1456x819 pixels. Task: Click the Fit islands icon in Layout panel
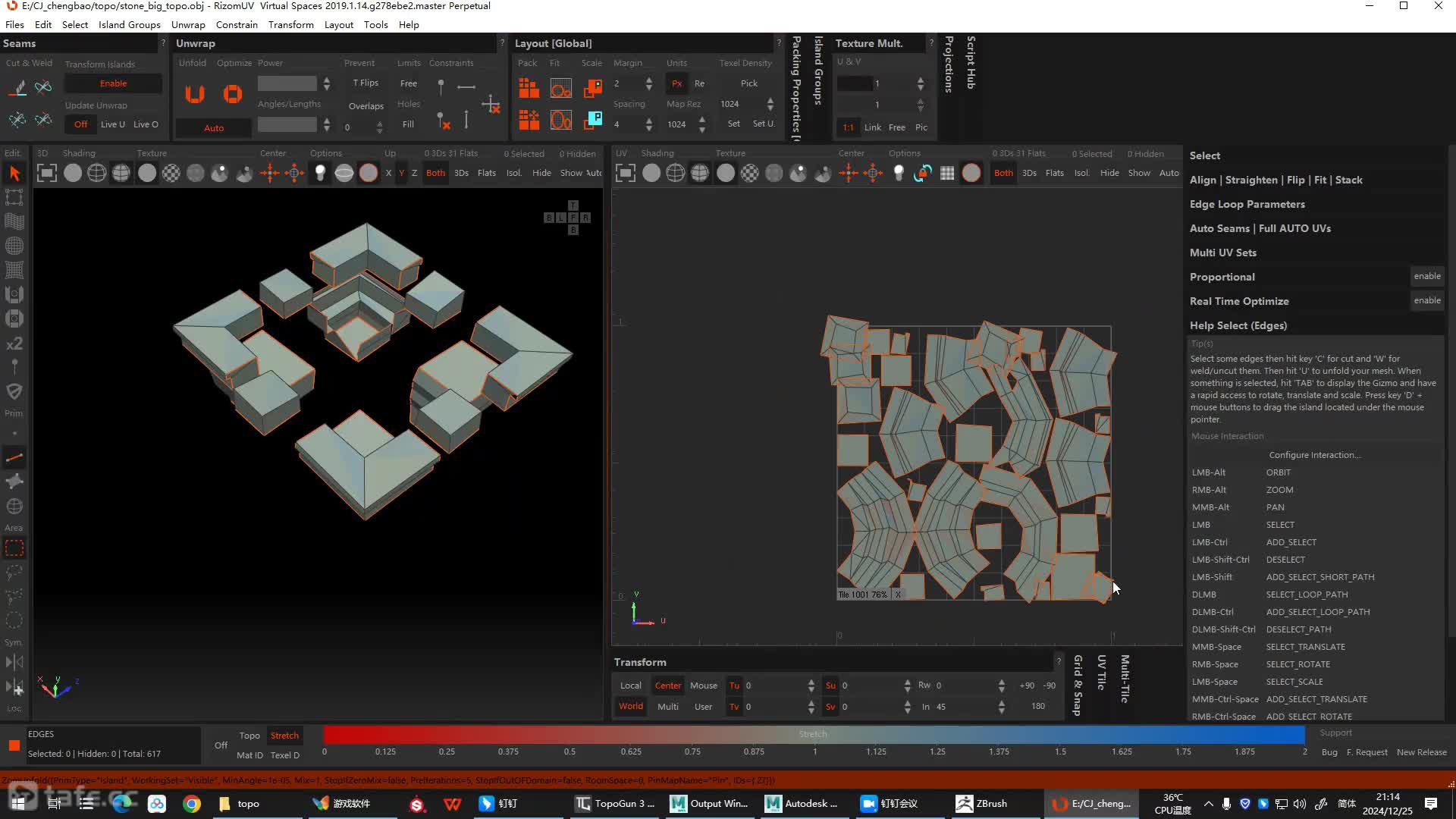(x=560, y=89)
